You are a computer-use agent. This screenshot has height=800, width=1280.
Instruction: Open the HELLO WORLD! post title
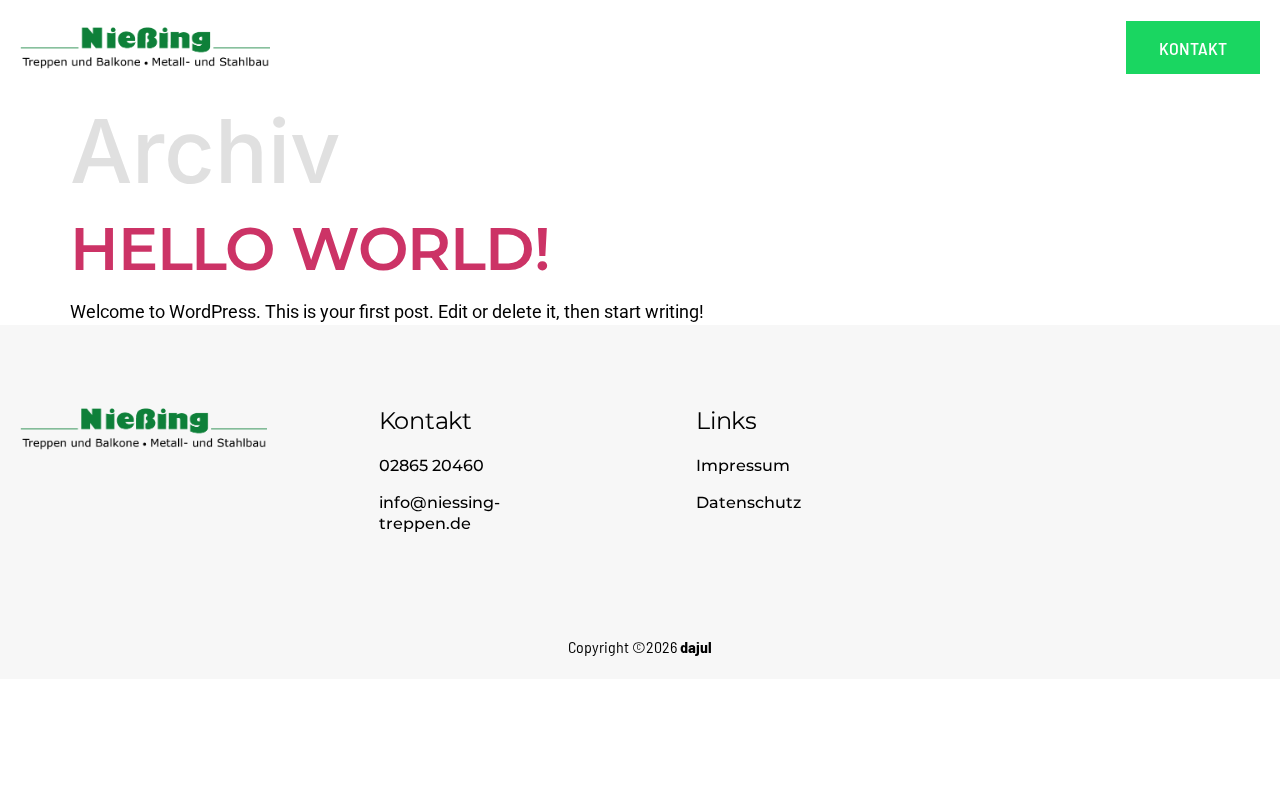310,249
